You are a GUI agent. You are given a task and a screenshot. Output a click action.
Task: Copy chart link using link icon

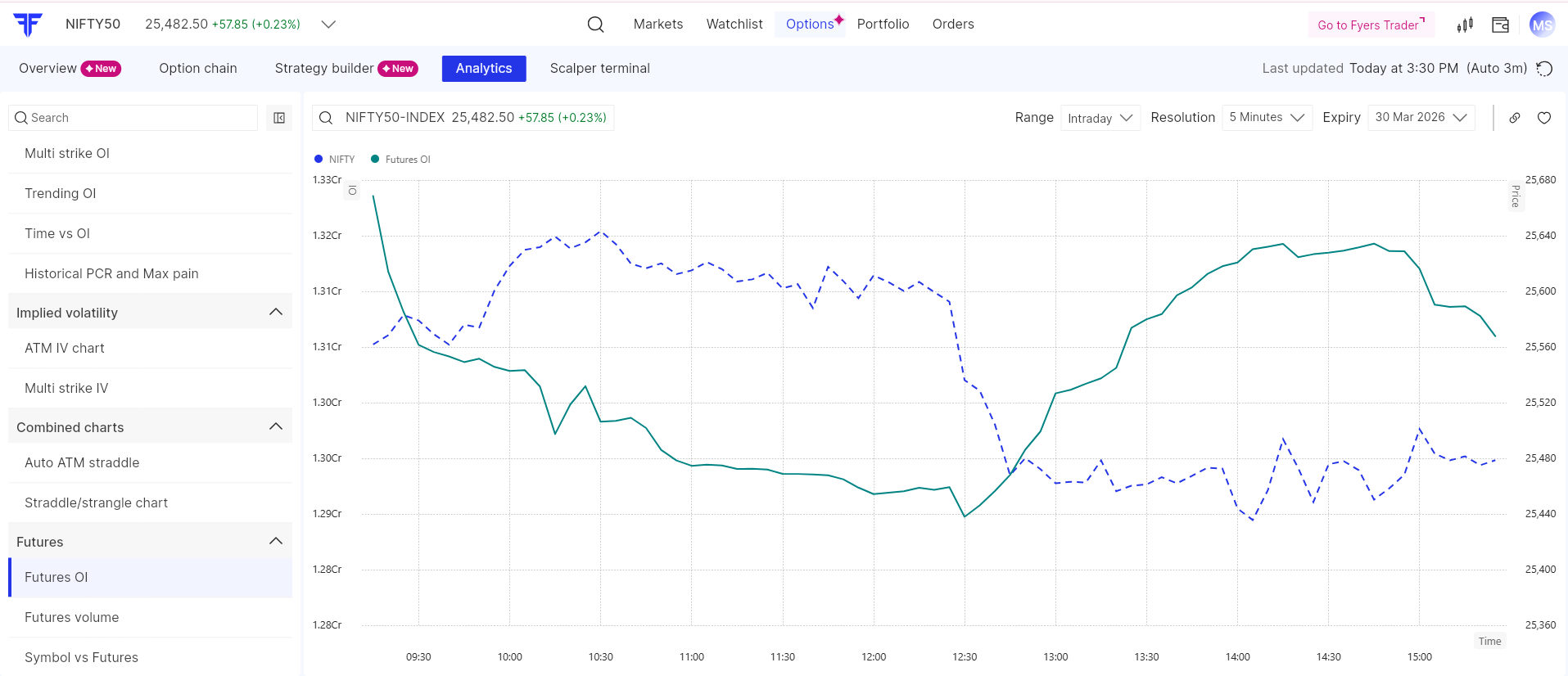1515,118
